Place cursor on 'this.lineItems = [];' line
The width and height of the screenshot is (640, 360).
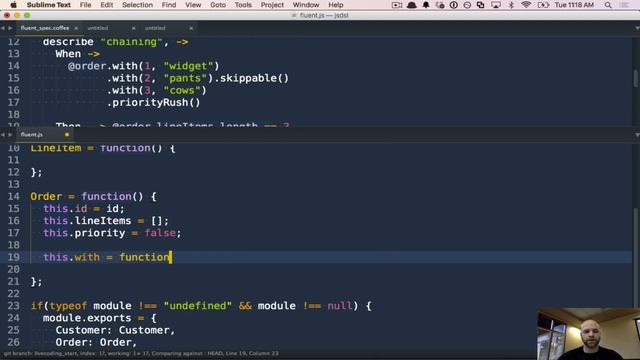(x=106, y=221)
